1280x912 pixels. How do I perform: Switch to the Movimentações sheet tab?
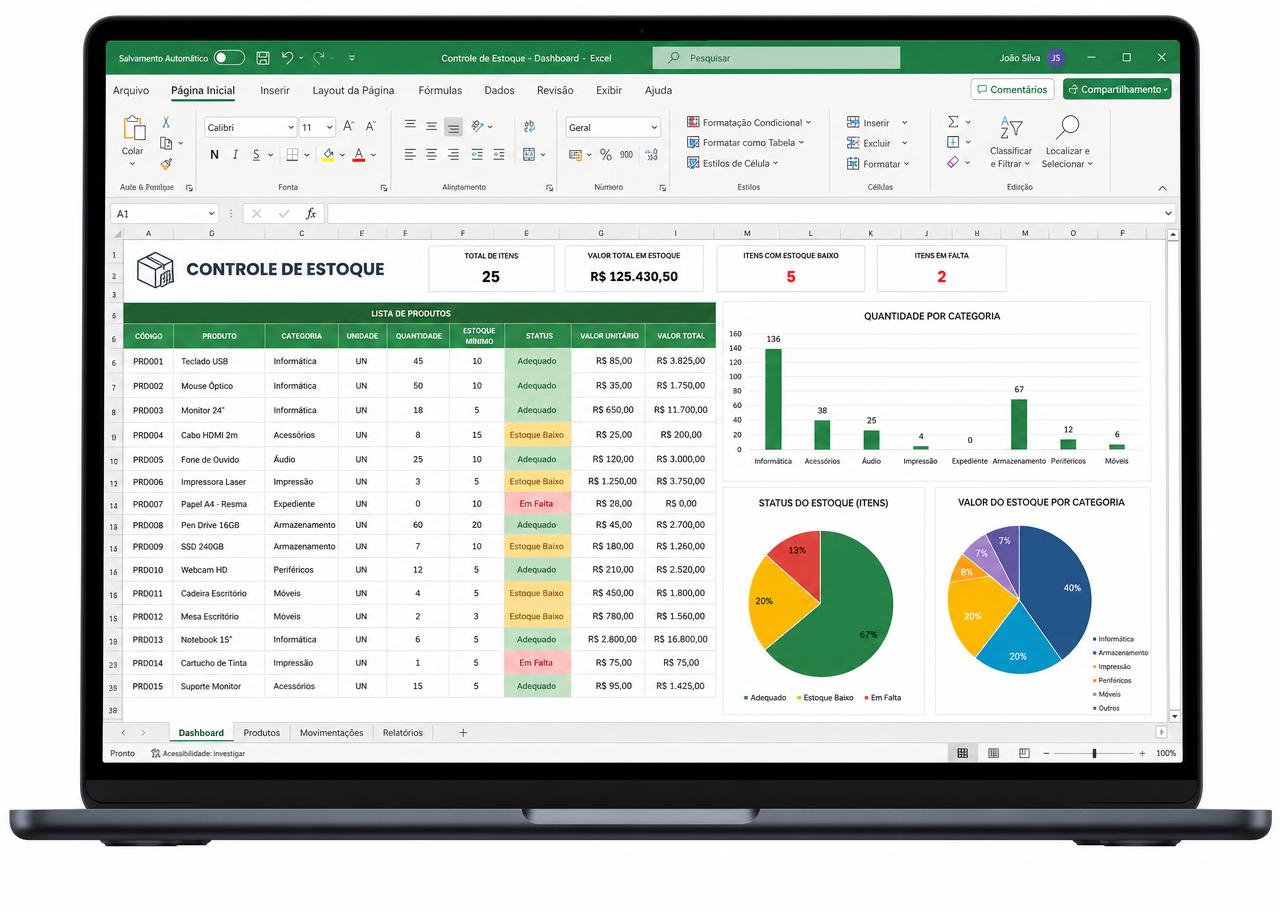click(x=331, y=733)
